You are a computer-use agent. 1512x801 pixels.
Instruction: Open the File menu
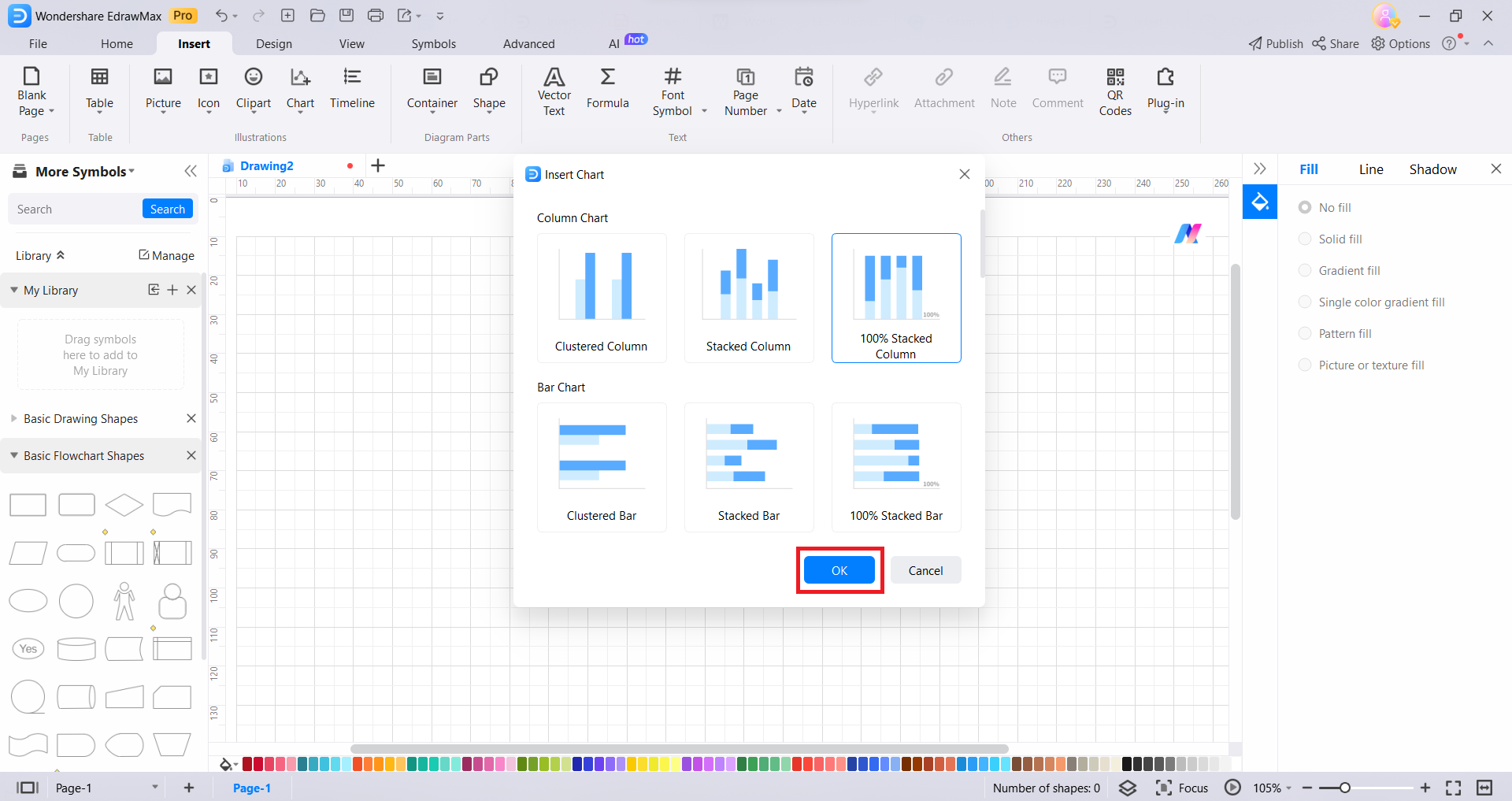[38, 44]
